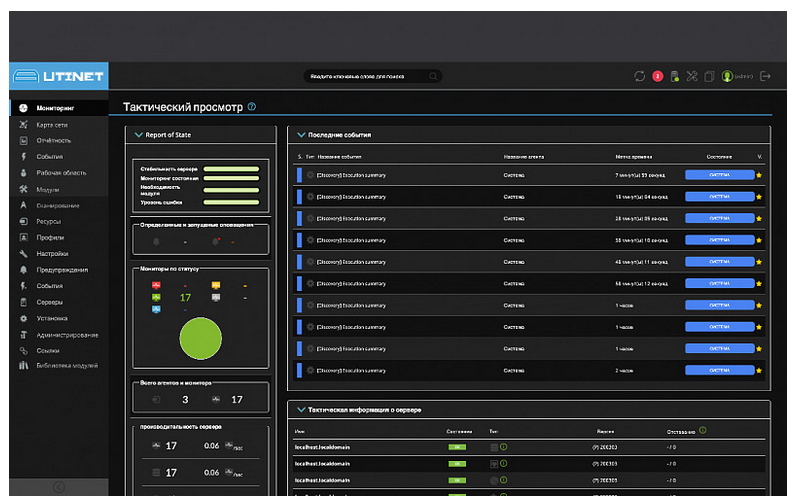This screenshot has width=793, height=504.
Task: Toggle the star on the 2 часов event row
Action: point(759,370)
